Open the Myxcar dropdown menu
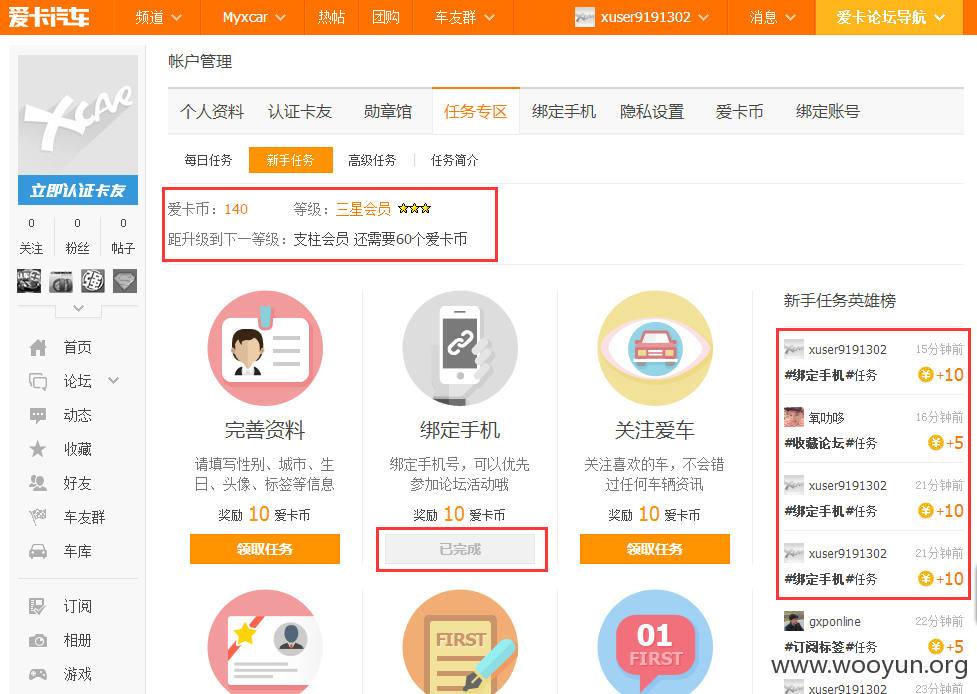 [254, 17]
